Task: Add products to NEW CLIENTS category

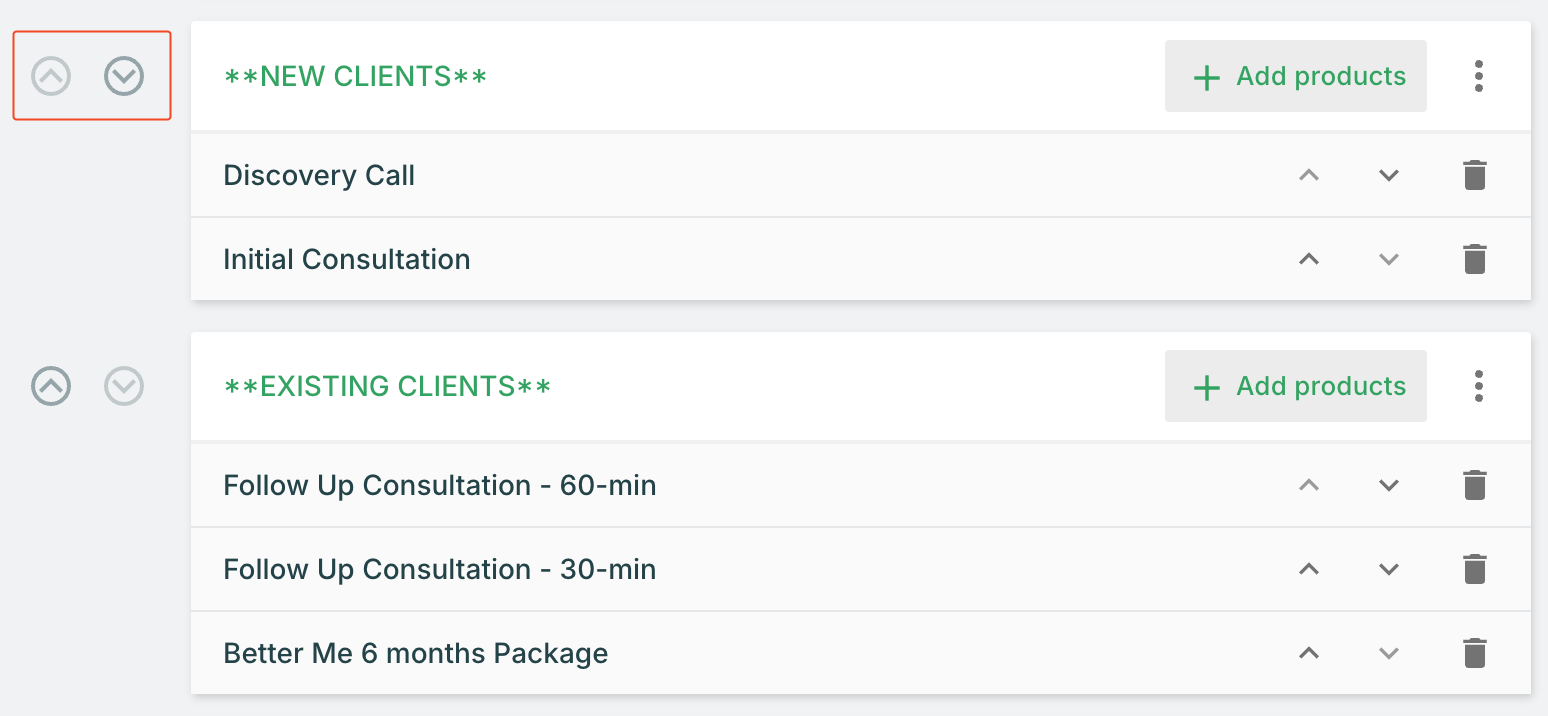Action: click(1295, 76)
